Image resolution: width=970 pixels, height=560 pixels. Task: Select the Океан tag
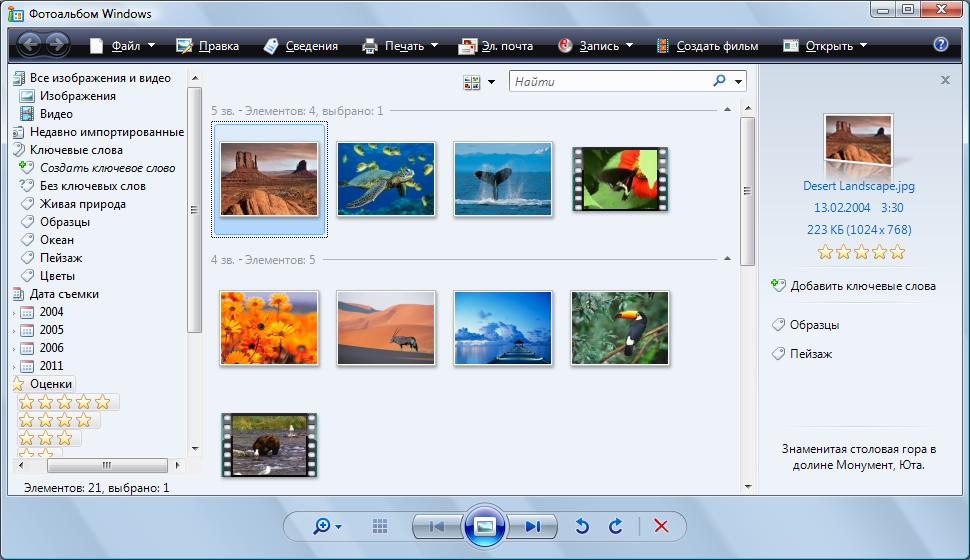pyautogui.click(x=56, y=239)
